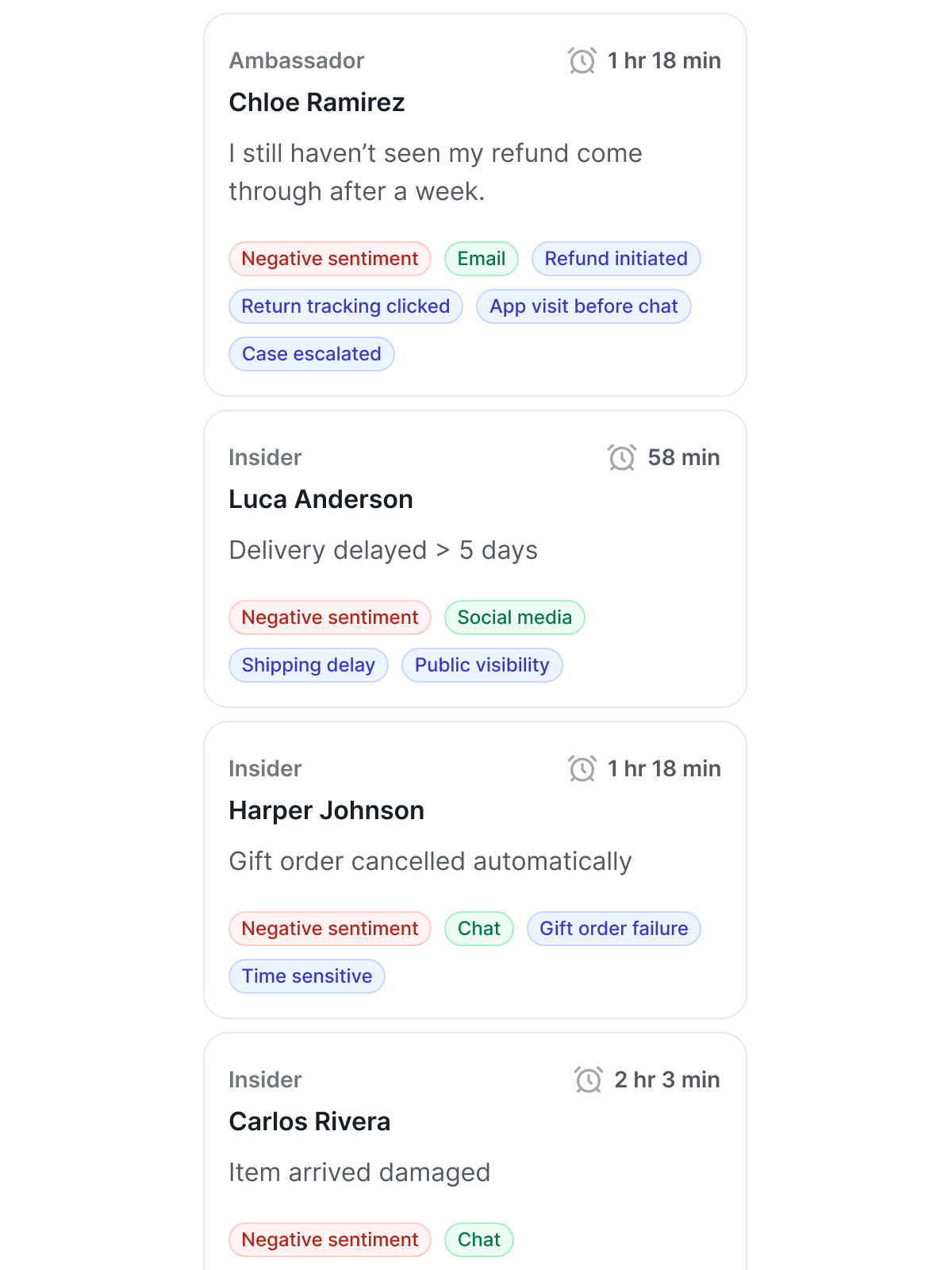952x1270 pixels.
Task: Click the Refund initiated tag
Action: [616, 259]
